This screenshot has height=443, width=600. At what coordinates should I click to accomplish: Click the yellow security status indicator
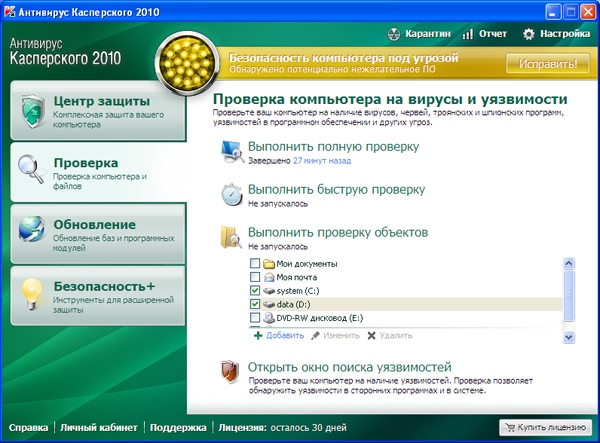coord(187,63)
